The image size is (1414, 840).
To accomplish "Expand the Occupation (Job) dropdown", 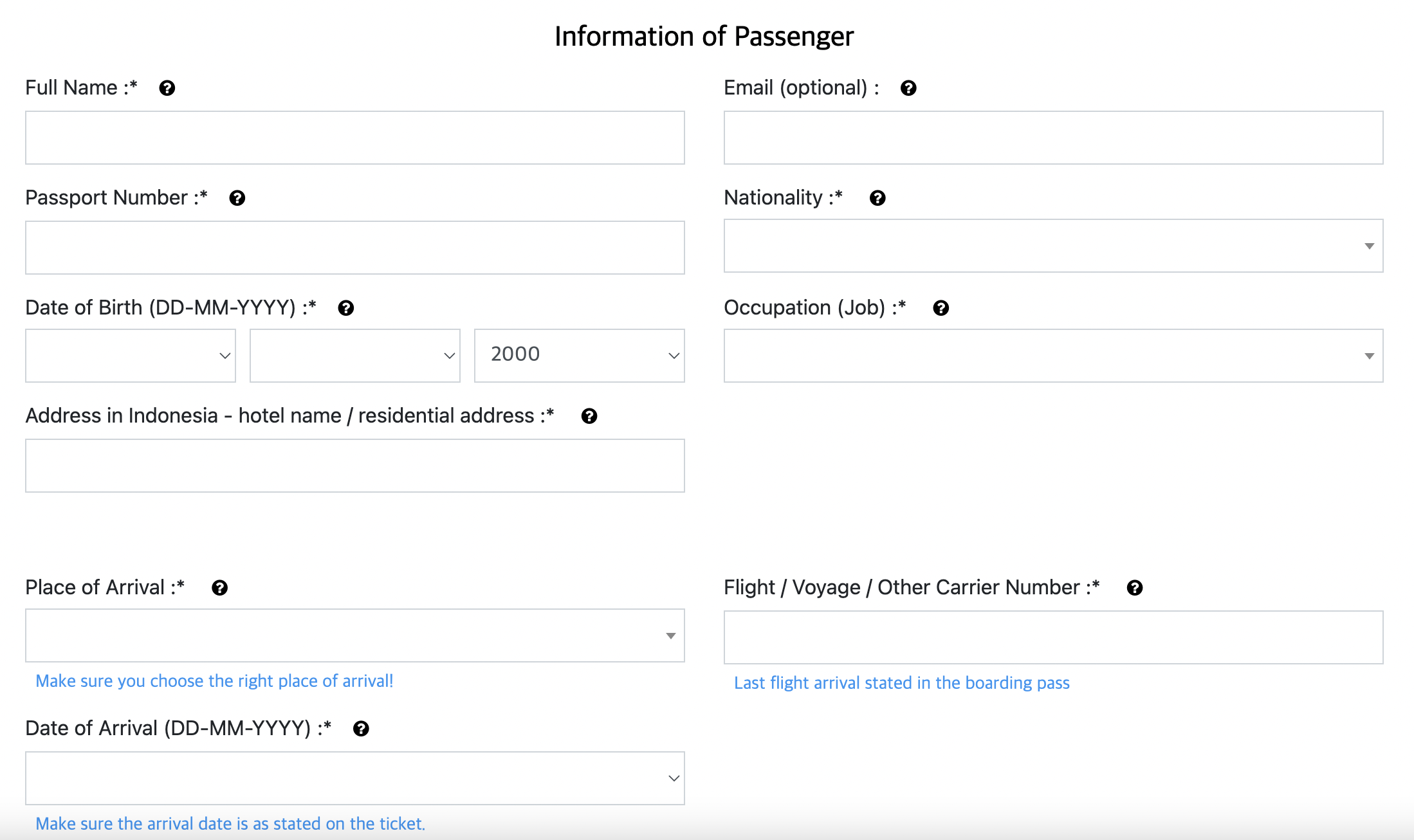I will click(x=1053, y=356).
